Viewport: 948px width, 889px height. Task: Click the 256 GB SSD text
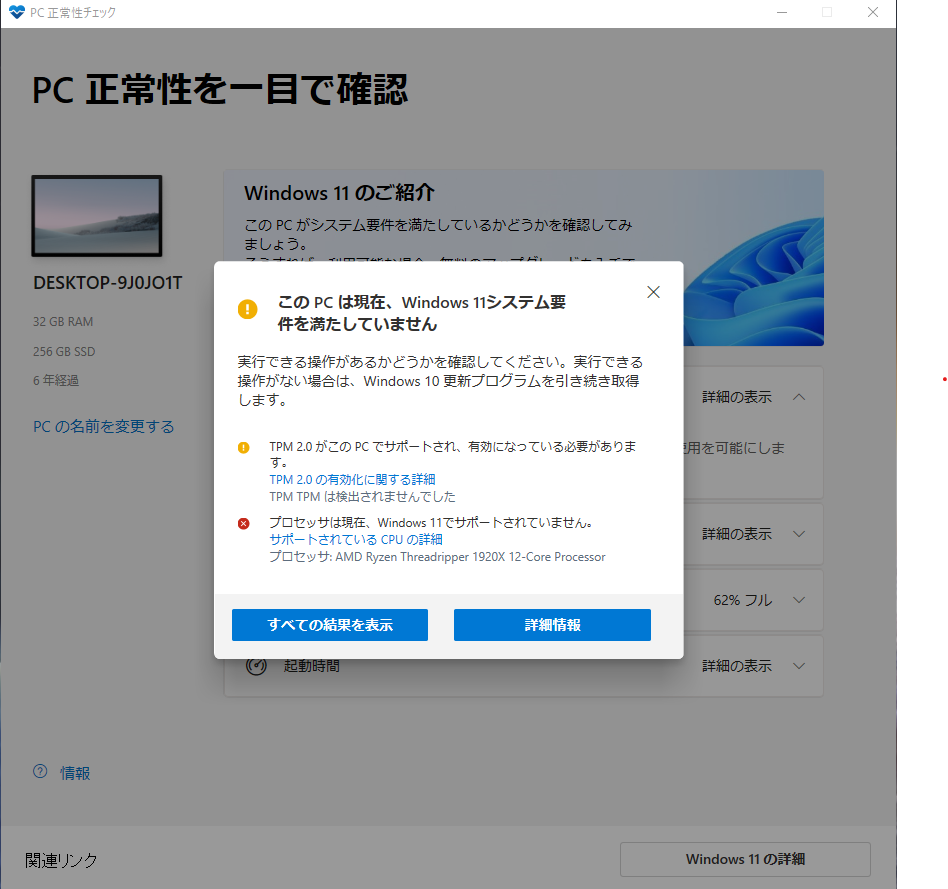pyautogui.click(x=64, y=351)
